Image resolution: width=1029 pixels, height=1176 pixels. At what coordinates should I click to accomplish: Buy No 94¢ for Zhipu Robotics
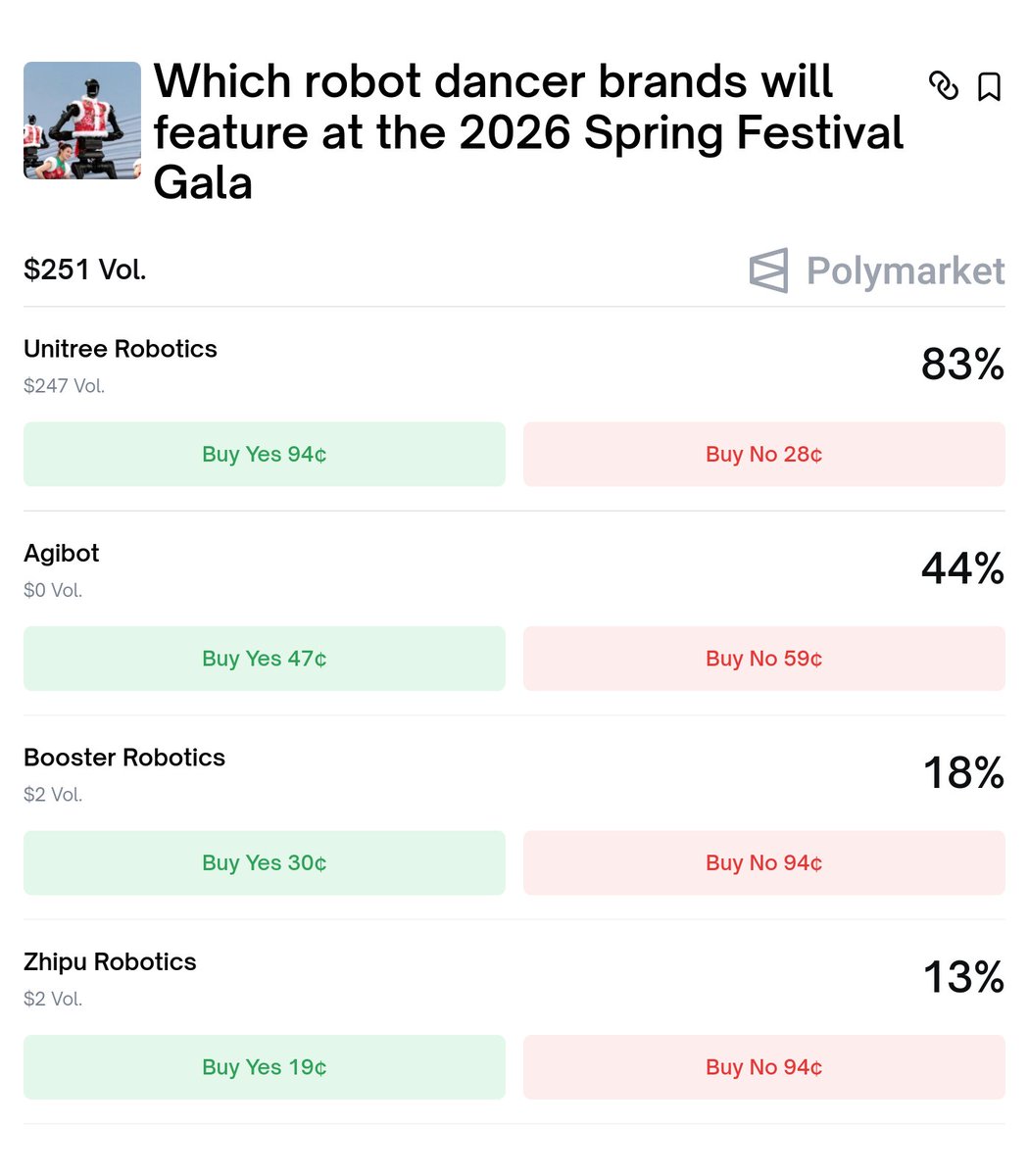[x=764, y=1067]
